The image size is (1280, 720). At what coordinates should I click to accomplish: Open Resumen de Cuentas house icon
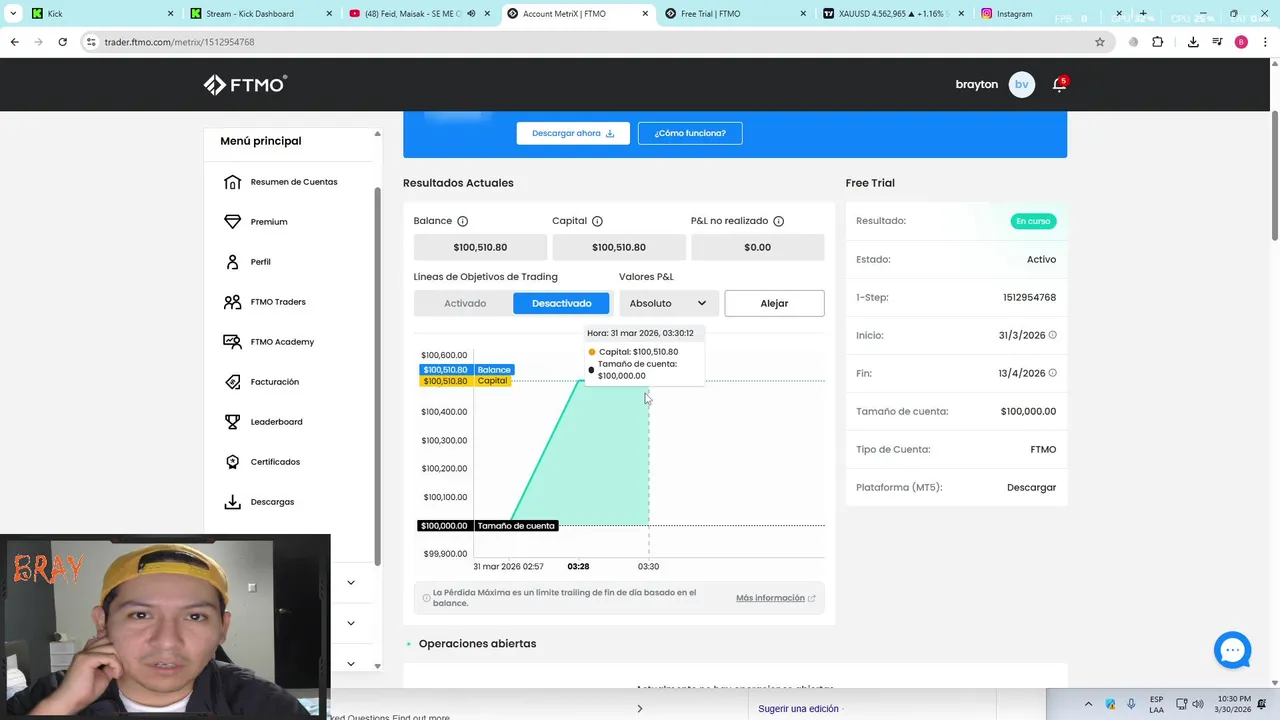[232, 182]
